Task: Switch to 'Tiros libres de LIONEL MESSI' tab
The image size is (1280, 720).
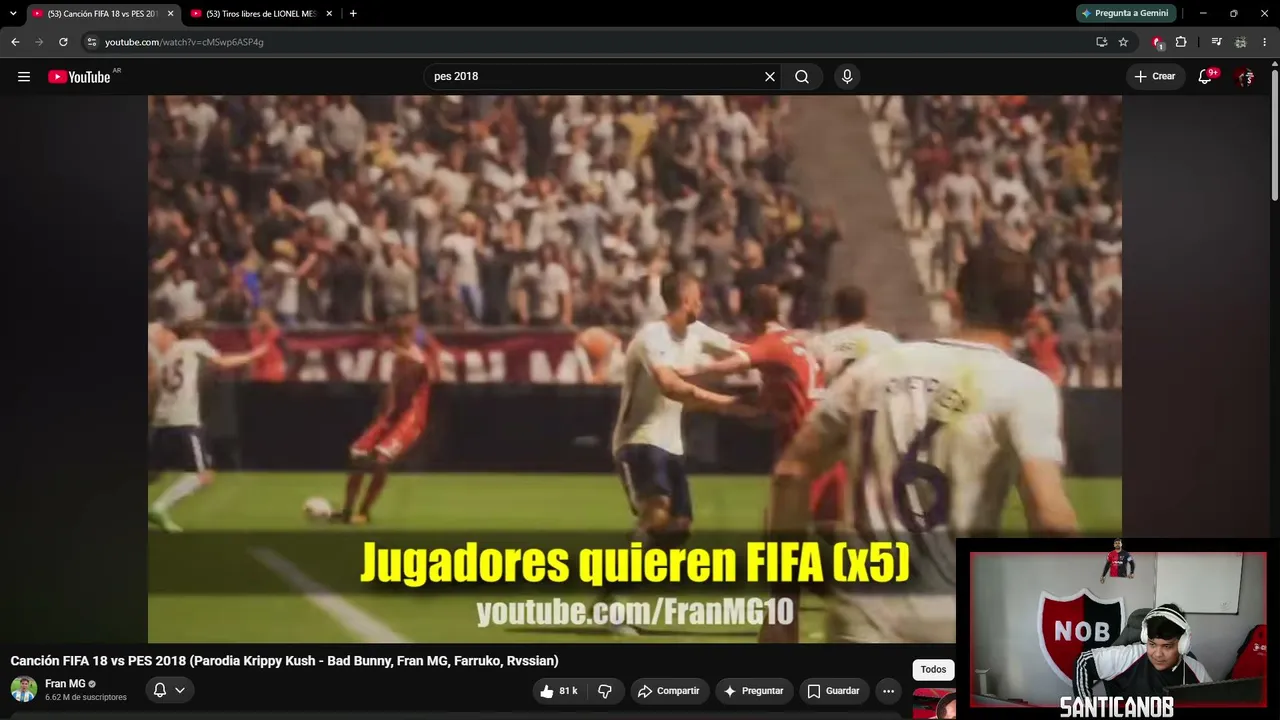Action: click(x=262, y=14)
